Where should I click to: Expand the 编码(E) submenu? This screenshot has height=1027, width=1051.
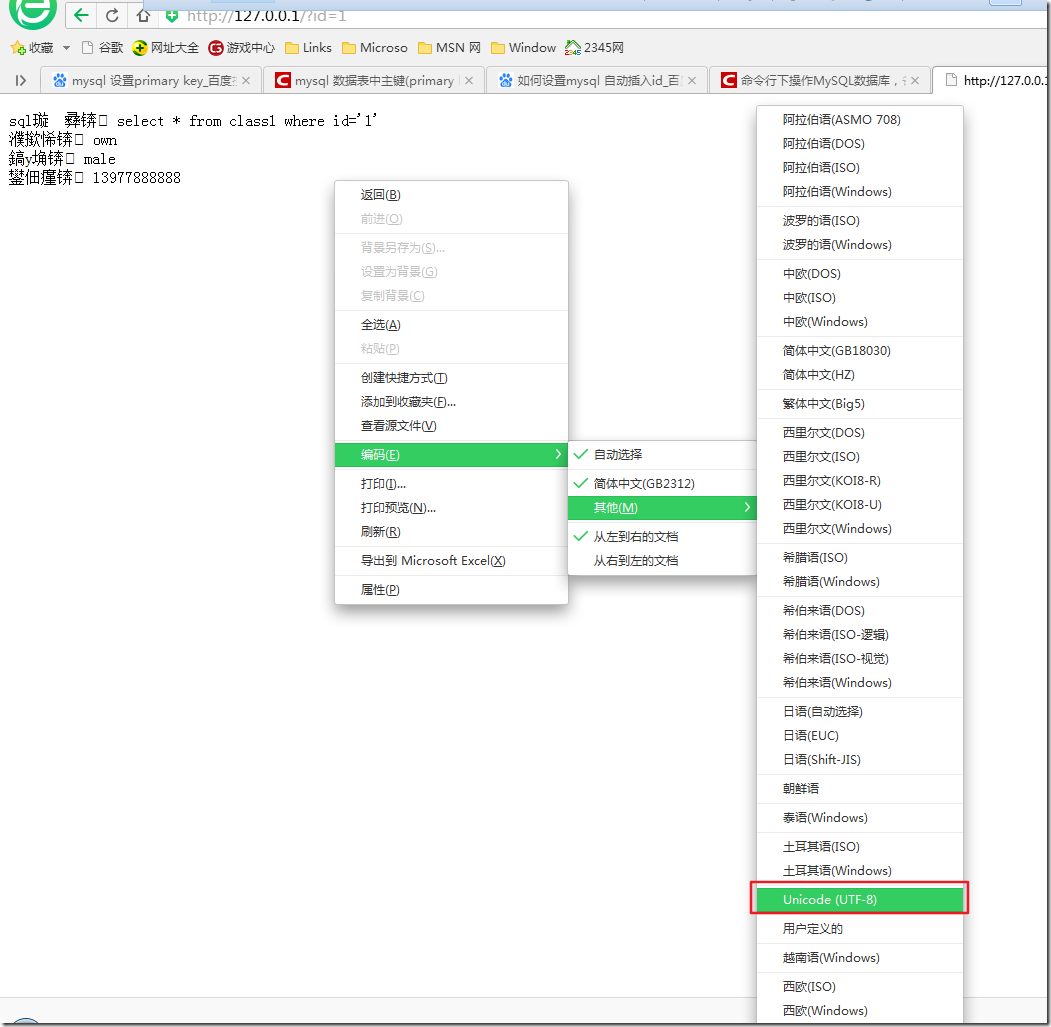(x=451, y=455)
